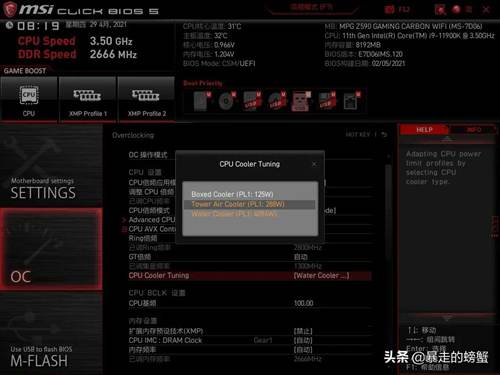
Task: Enable XMP Profile 2
Action: coord(146,99)
